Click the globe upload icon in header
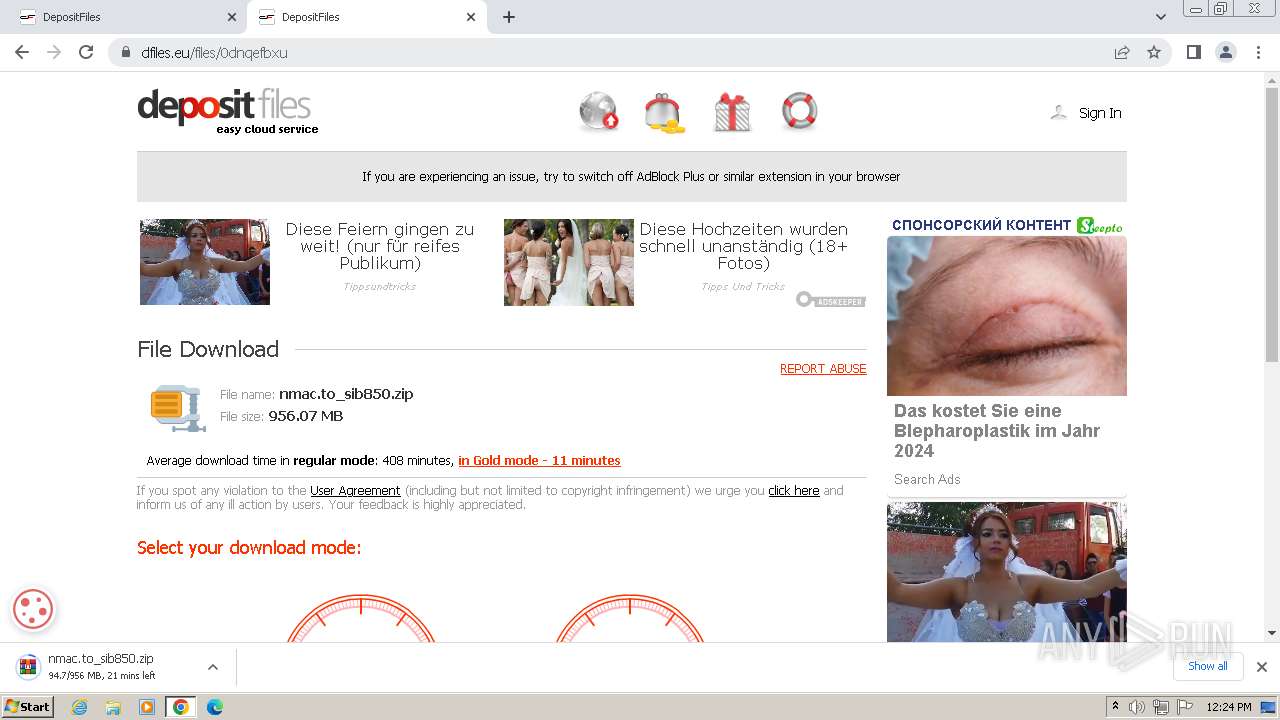 pos(599,112)
